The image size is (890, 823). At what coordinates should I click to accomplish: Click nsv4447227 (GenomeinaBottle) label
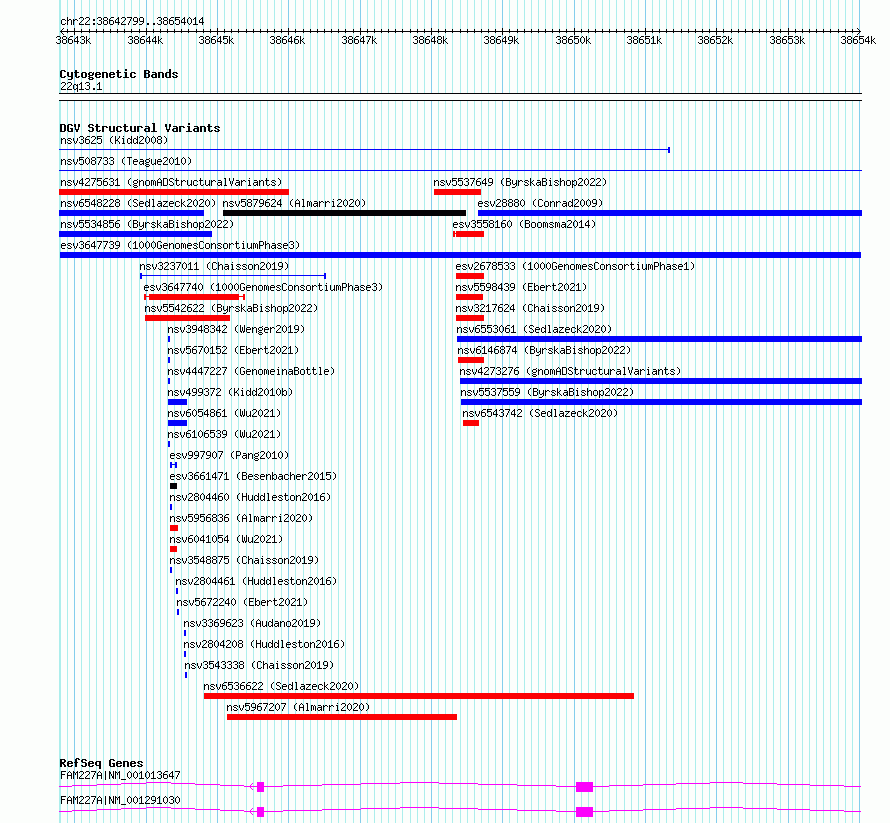point(251,371)
